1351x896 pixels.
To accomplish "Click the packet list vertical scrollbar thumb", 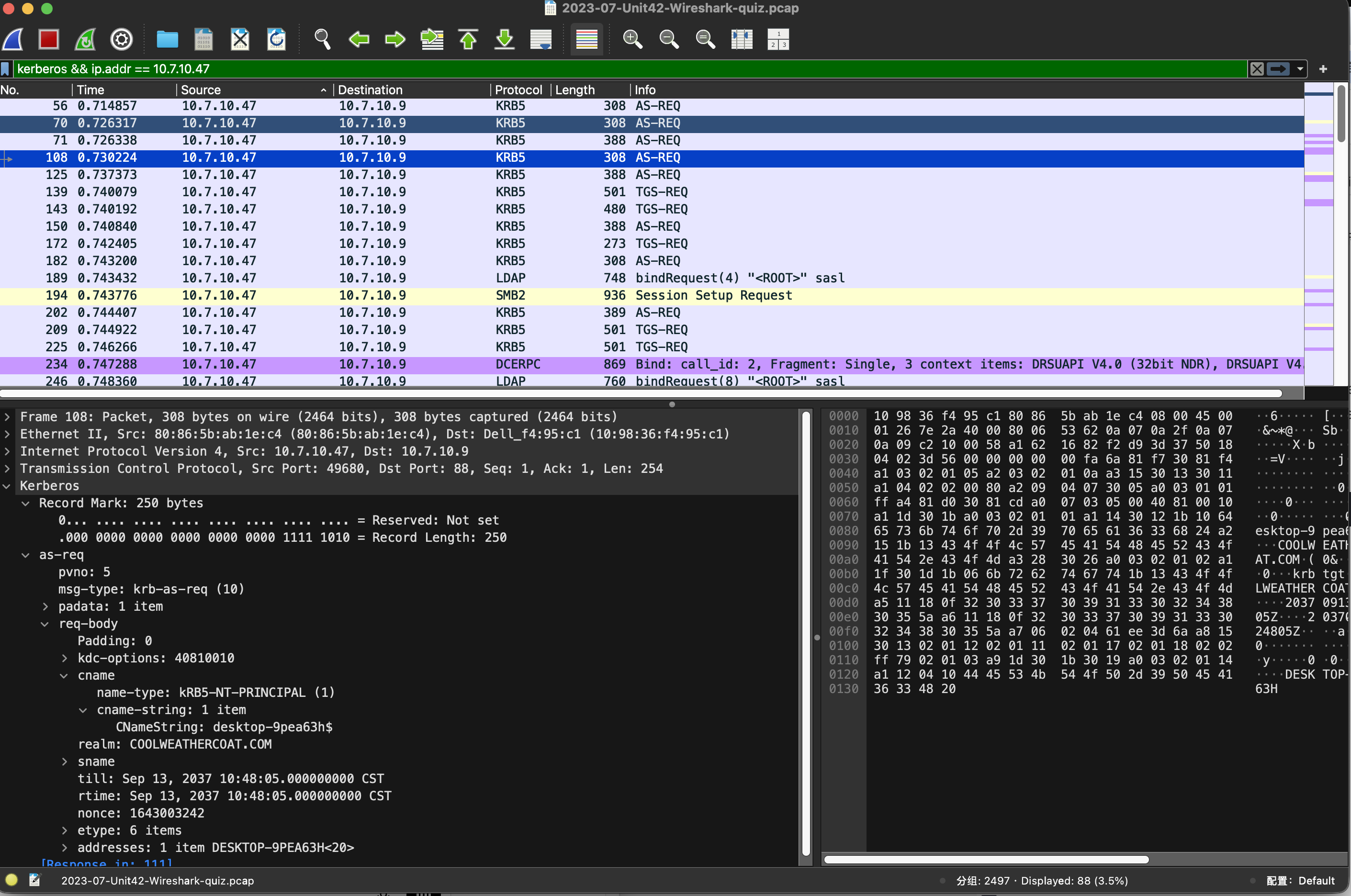I will point(1341,114).
